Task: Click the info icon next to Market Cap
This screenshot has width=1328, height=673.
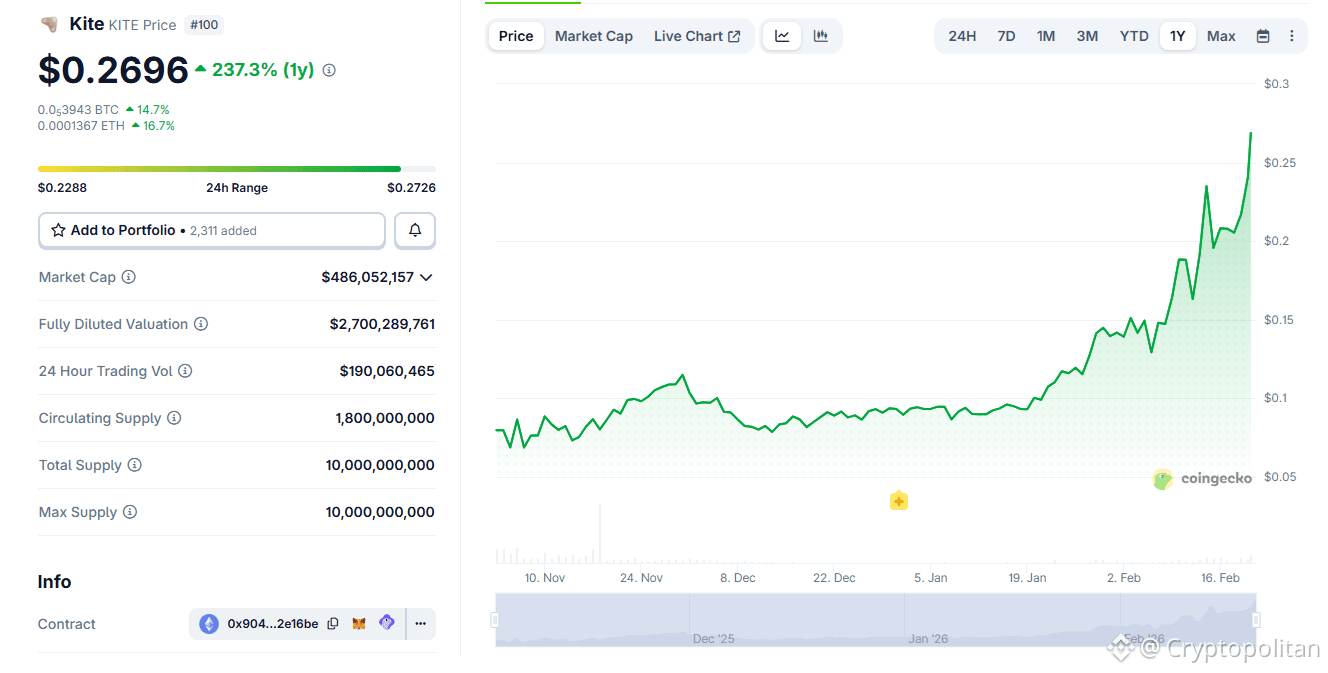Action: pos(130,277)
